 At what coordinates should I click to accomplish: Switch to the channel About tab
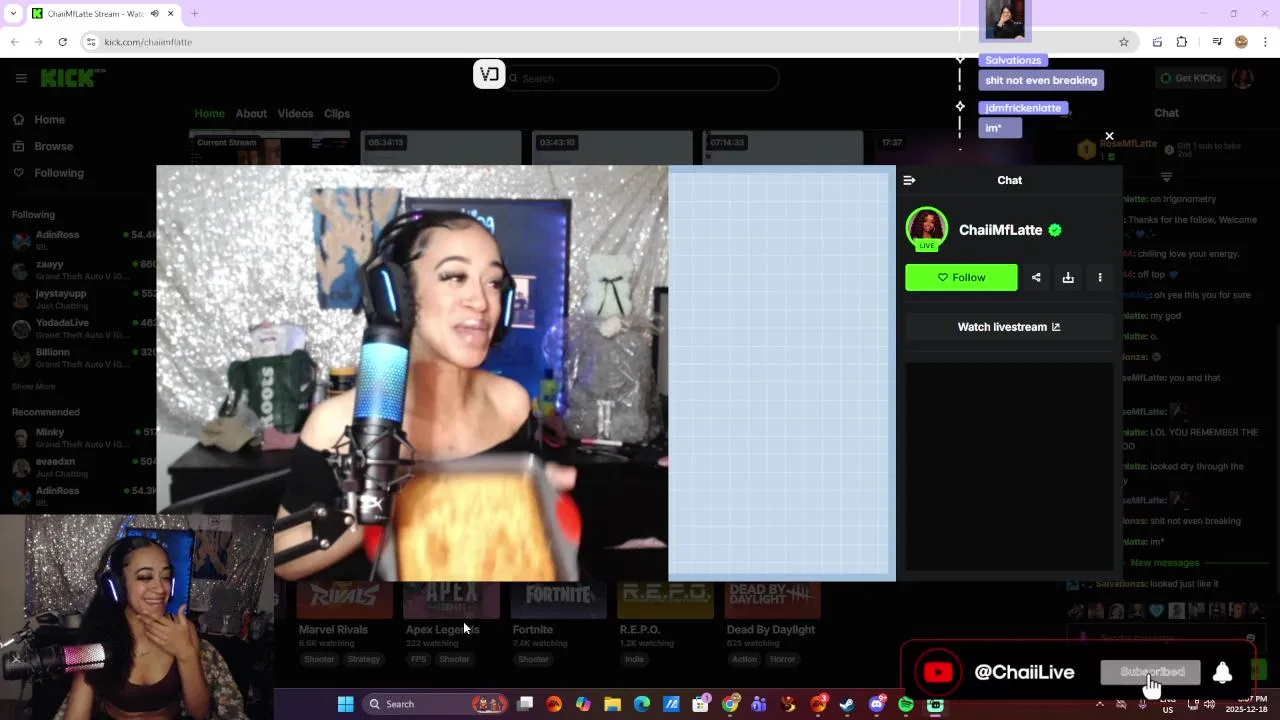click(251, 113)
